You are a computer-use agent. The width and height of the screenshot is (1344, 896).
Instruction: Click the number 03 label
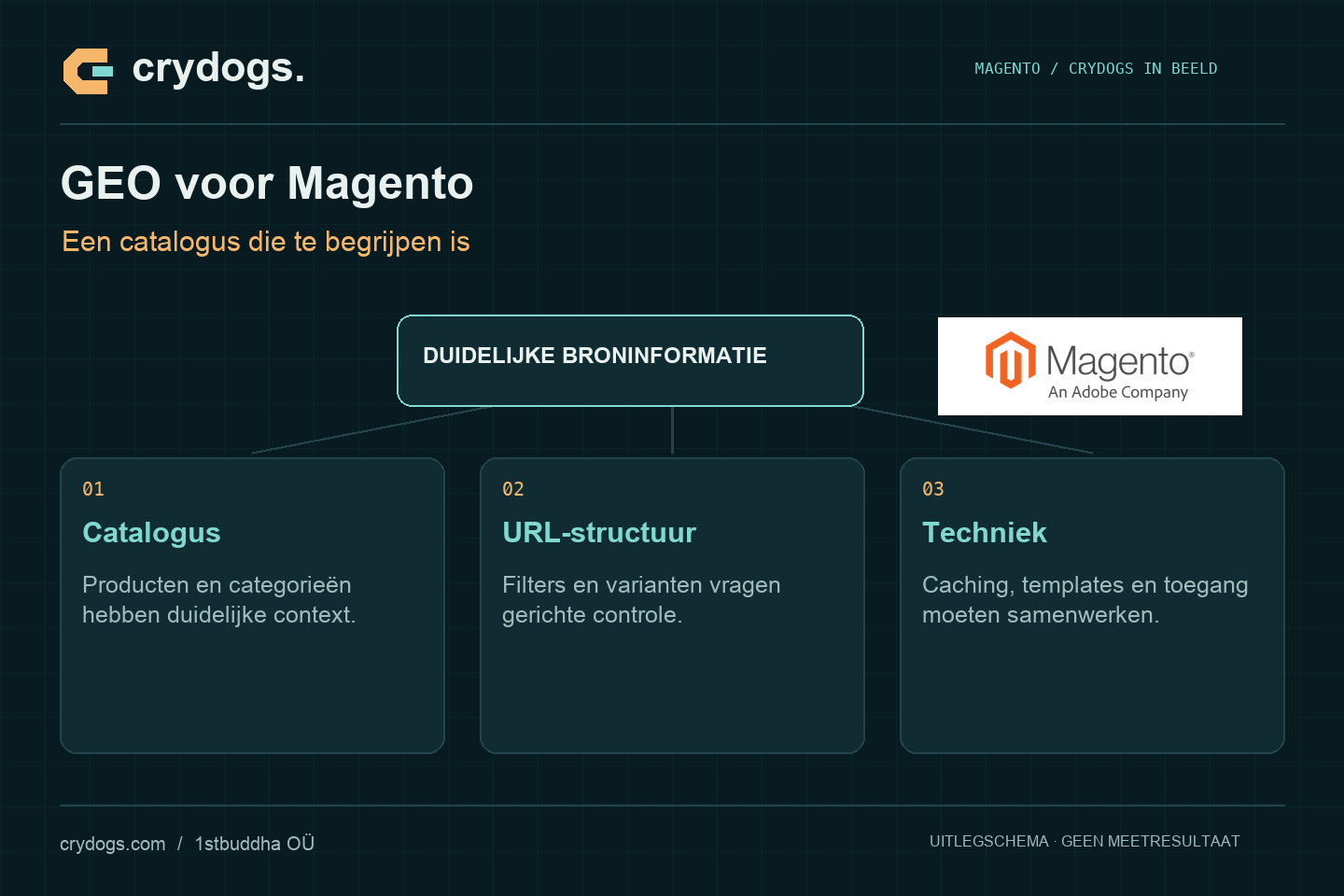tap(933, 489)
